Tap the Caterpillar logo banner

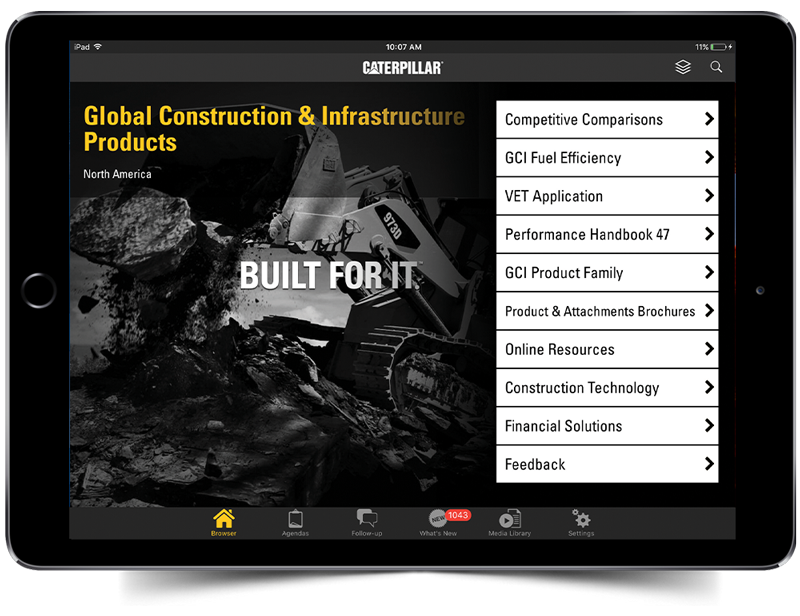(401, 67)
